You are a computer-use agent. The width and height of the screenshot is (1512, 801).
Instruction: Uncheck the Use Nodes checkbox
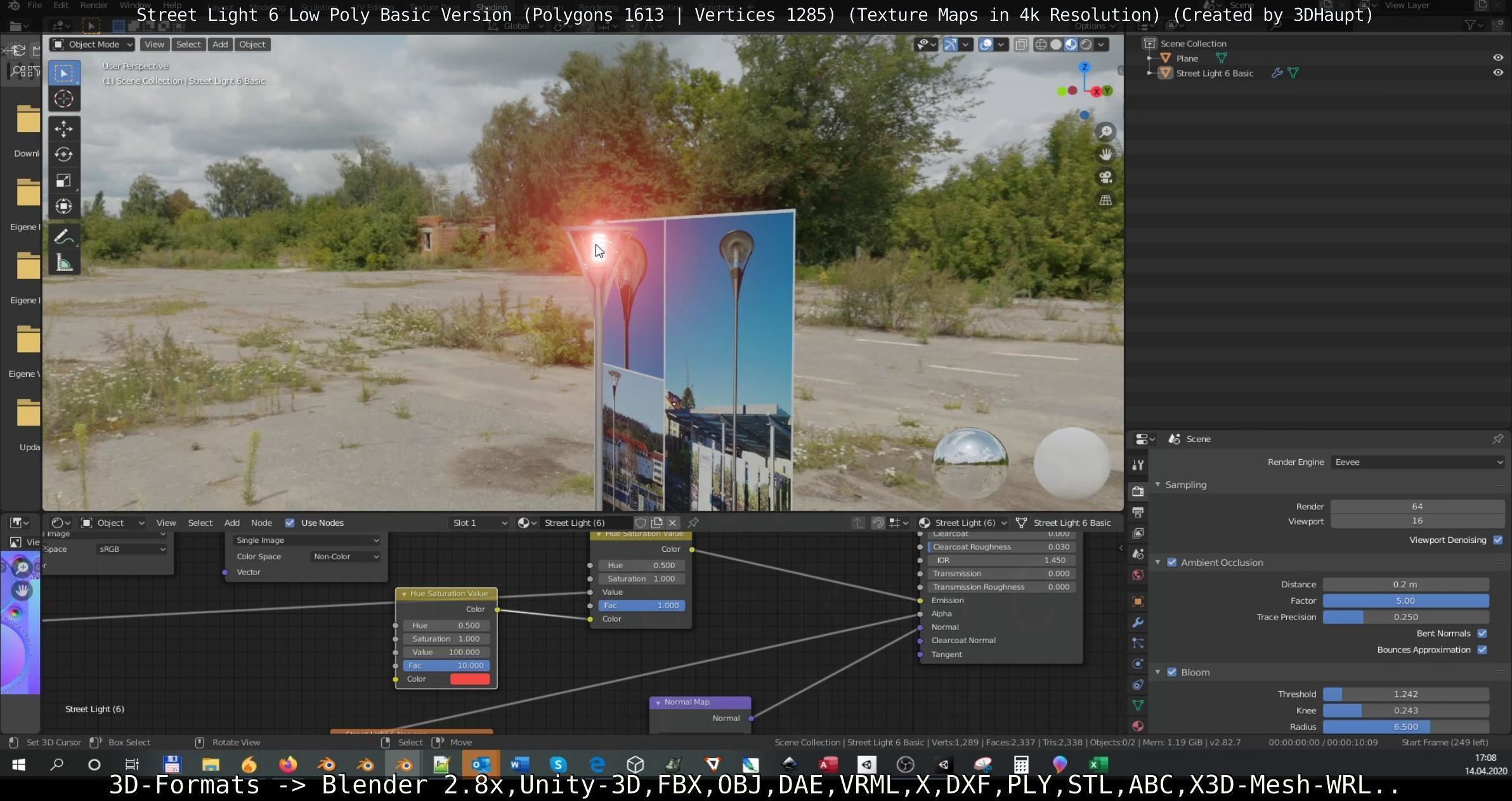(x=290, y=523)
